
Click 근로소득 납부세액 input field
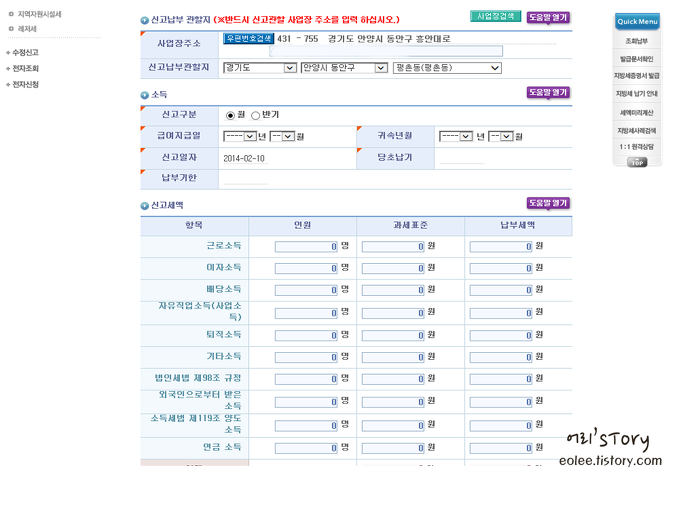pyautogui.click(x=501, y=247)
